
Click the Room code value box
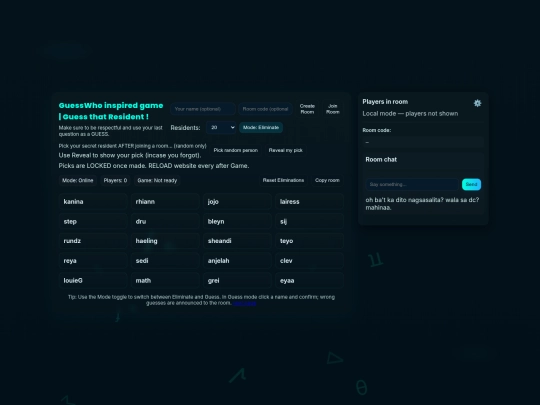[x=423, y=142]
